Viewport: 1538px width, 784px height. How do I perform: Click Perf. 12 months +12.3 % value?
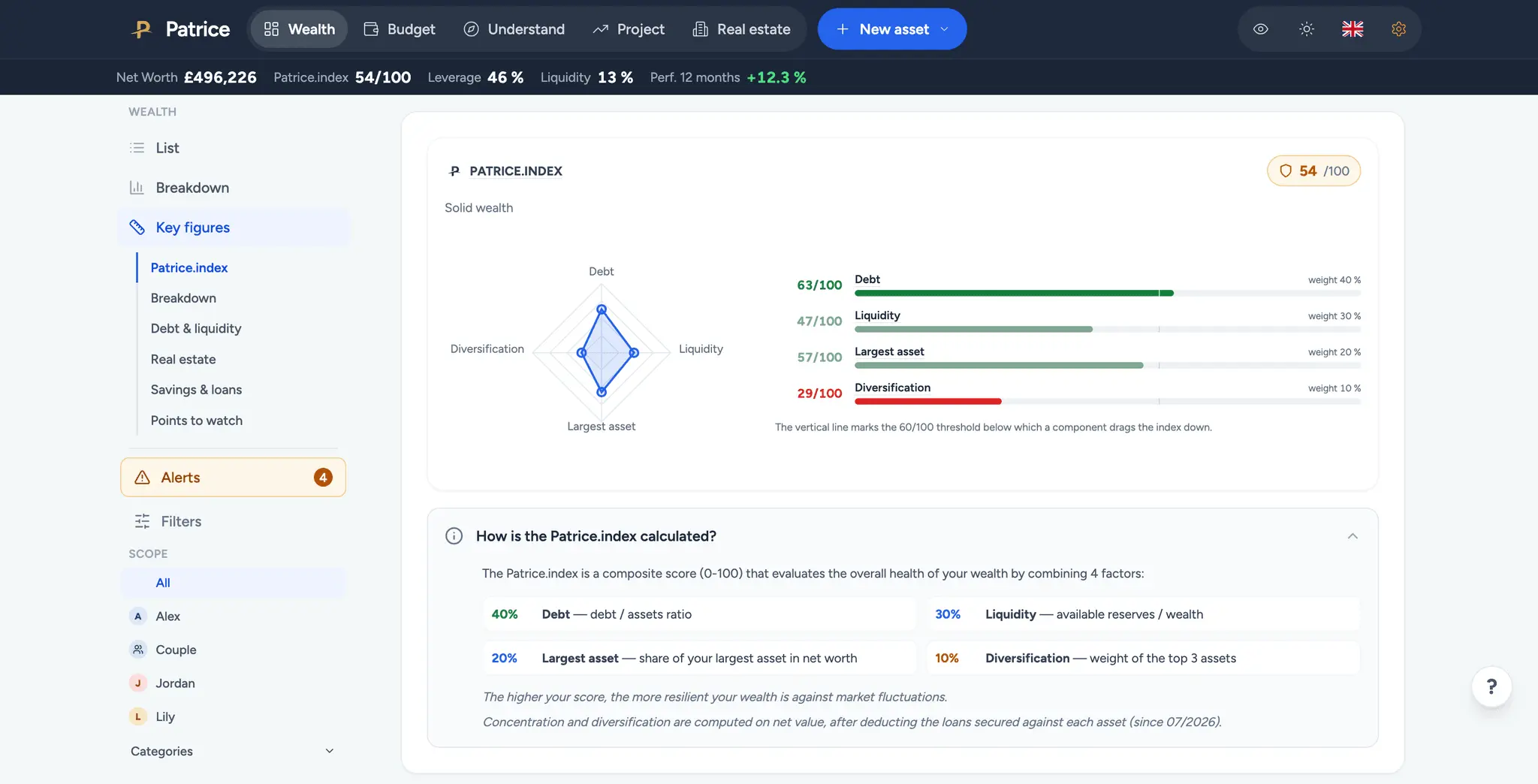tap(776, 77)
